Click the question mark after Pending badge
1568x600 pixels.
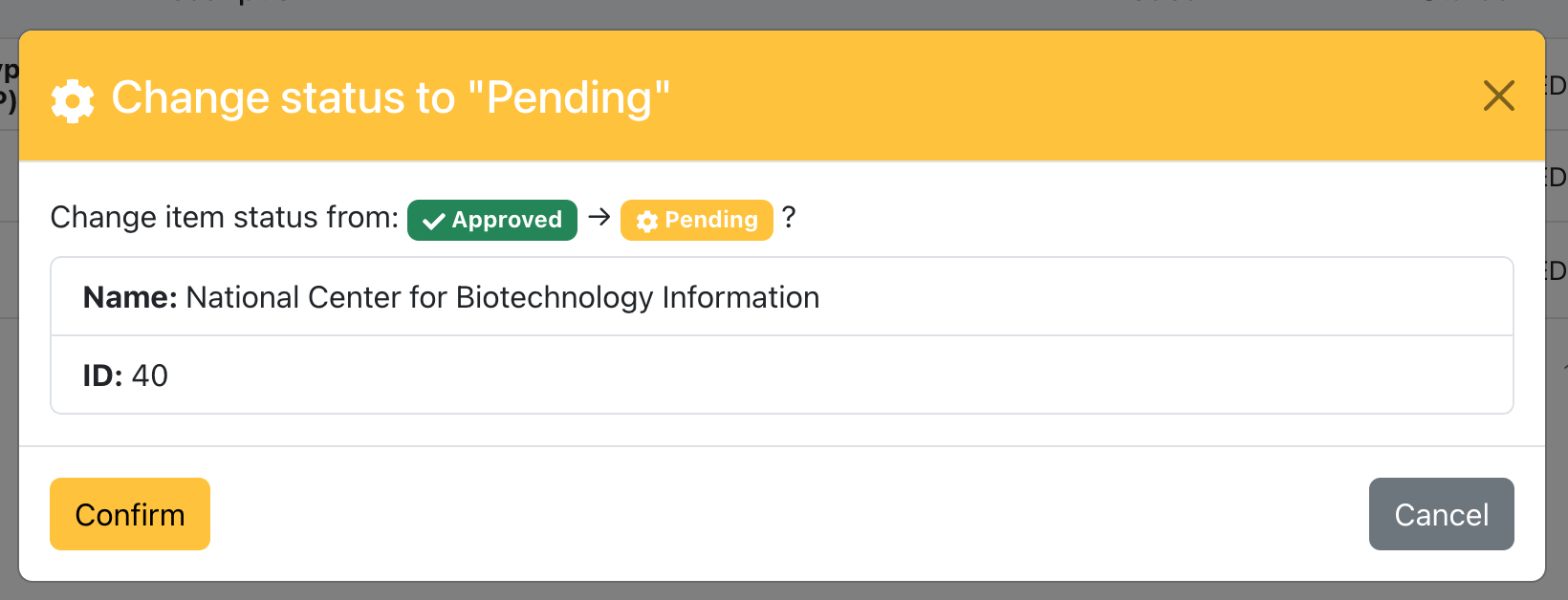click(789, 218)
